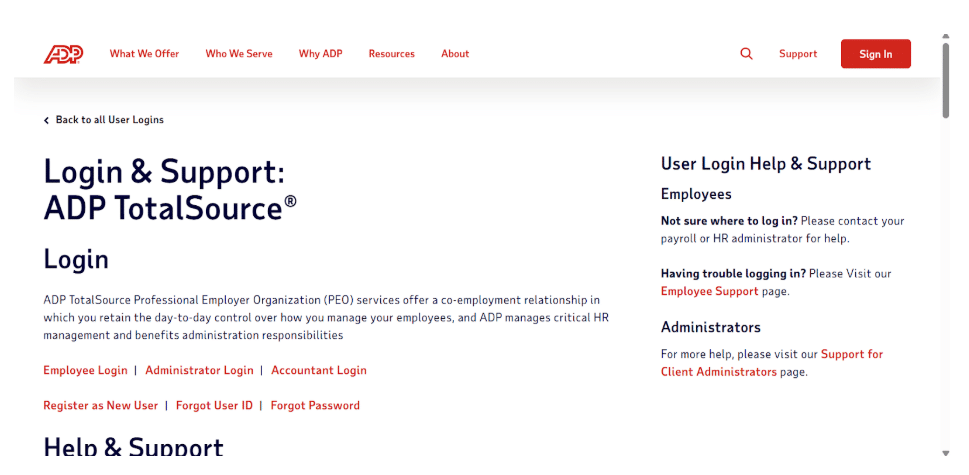Click the 'Having trouble logging in?' text
Screen dimensions: 969x475
(734, 273)
